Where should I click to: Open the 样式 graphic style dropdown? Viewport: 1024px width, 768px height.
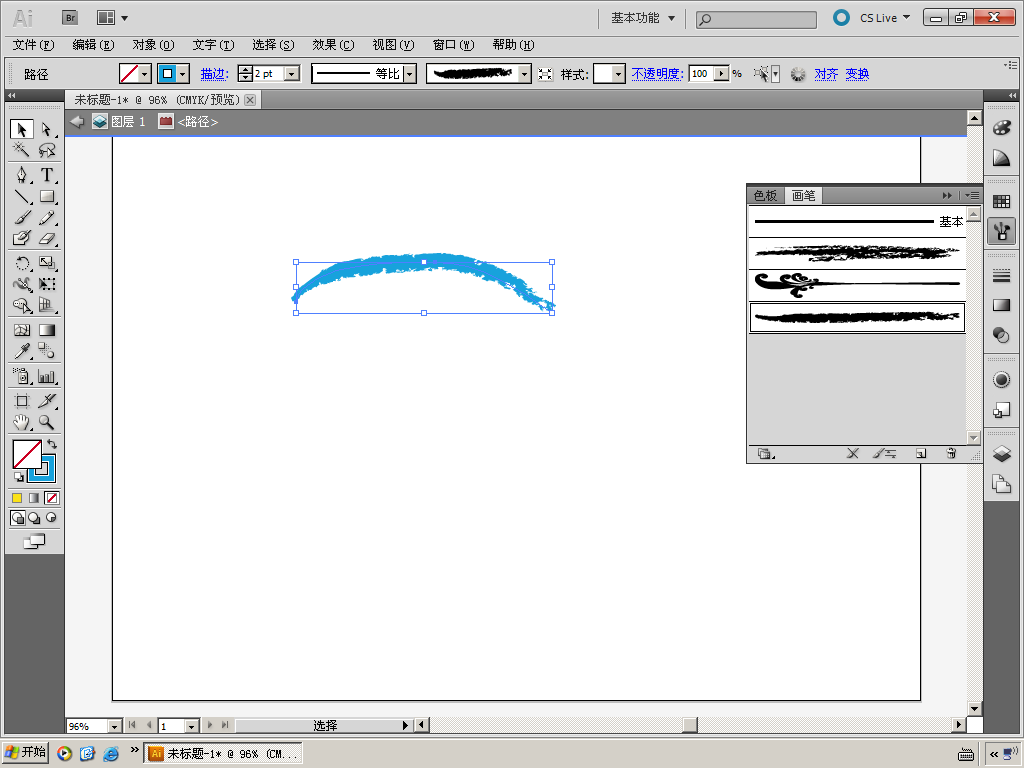click(x=618, y=74)
